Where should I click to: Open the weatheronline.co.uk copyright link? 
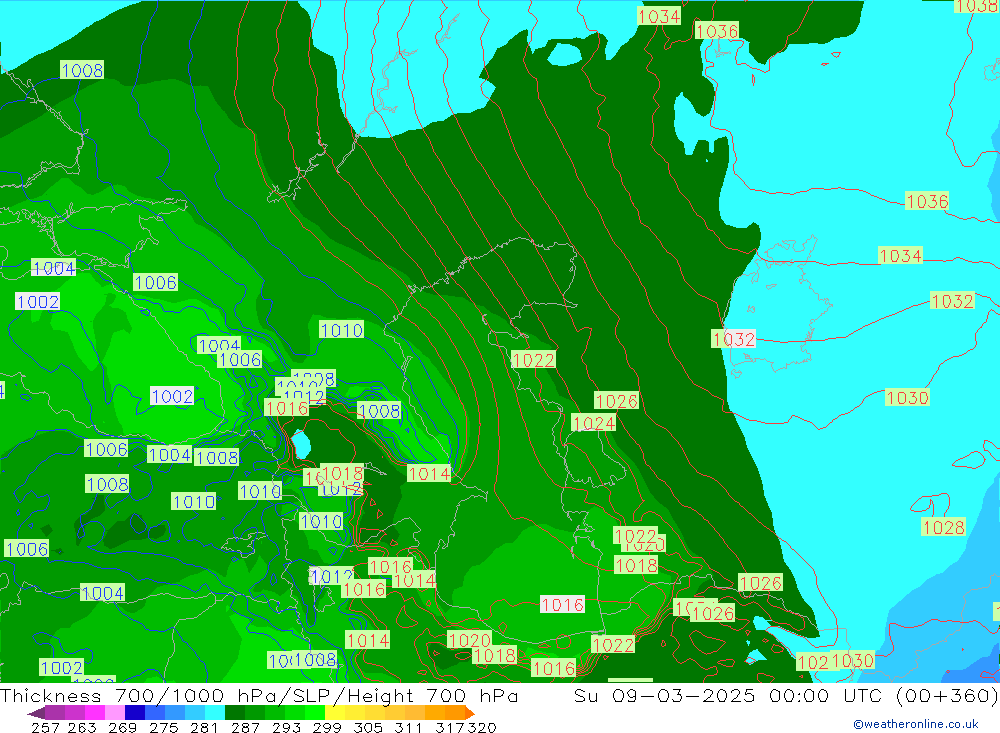[x=916, y=724]
